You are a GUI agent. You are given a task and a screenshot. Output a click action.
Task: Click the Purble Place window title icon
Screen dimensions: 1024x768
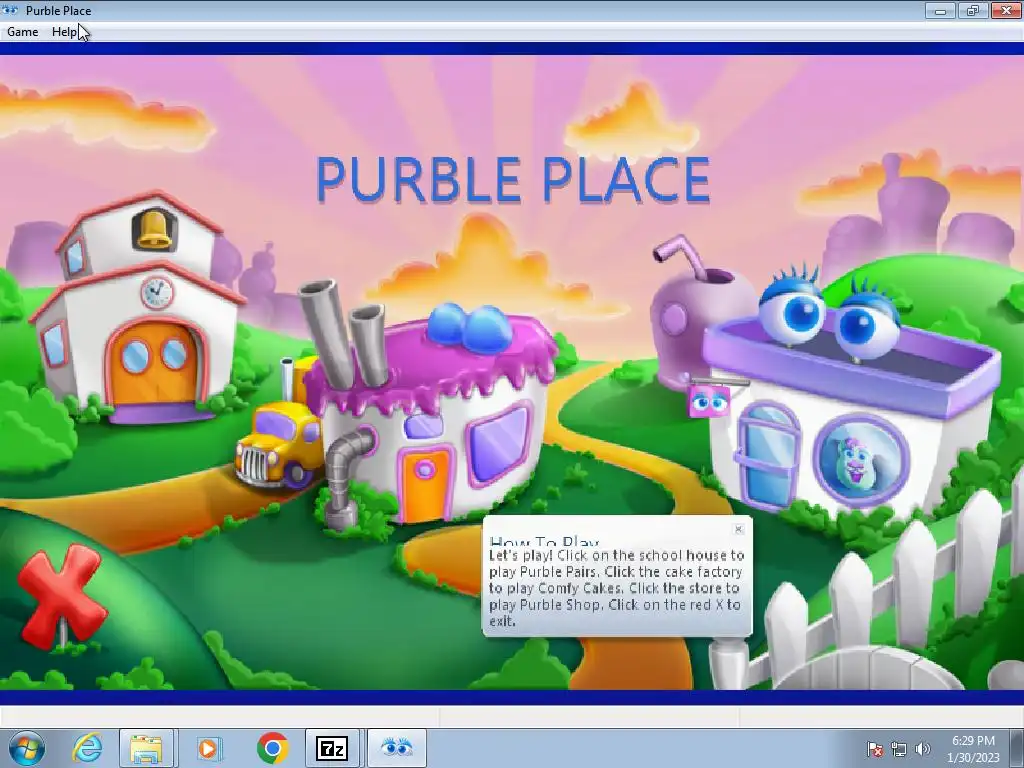point(10,10)
